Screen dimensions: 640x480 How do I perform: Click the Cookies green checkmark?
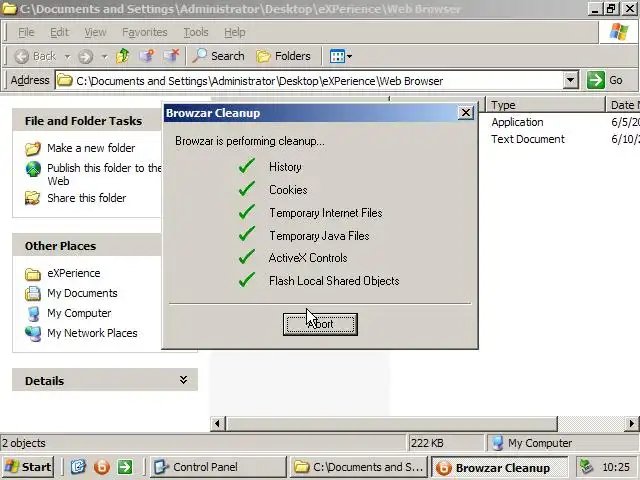(x=247, y=189)
